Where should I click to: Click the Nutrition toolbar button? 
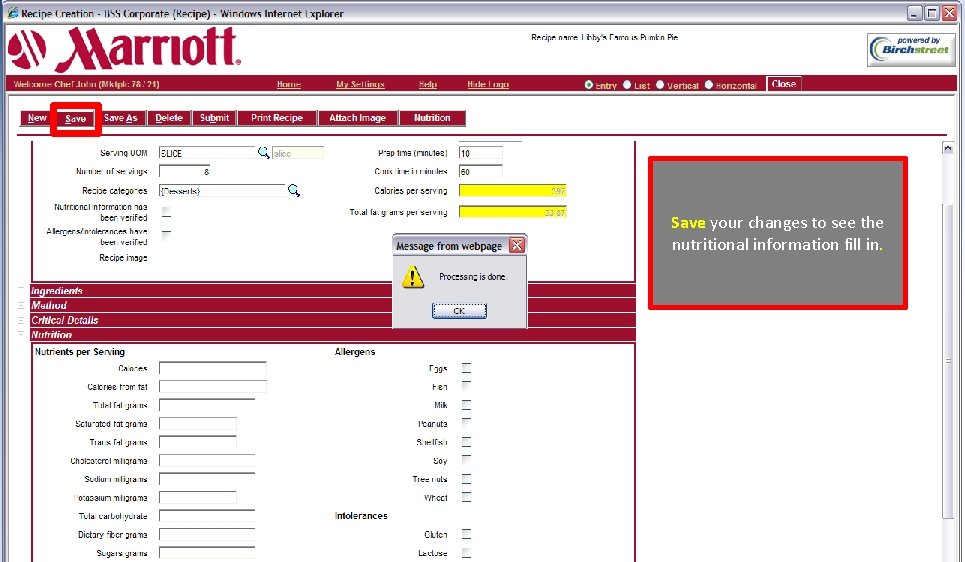[x=432, y=118]
